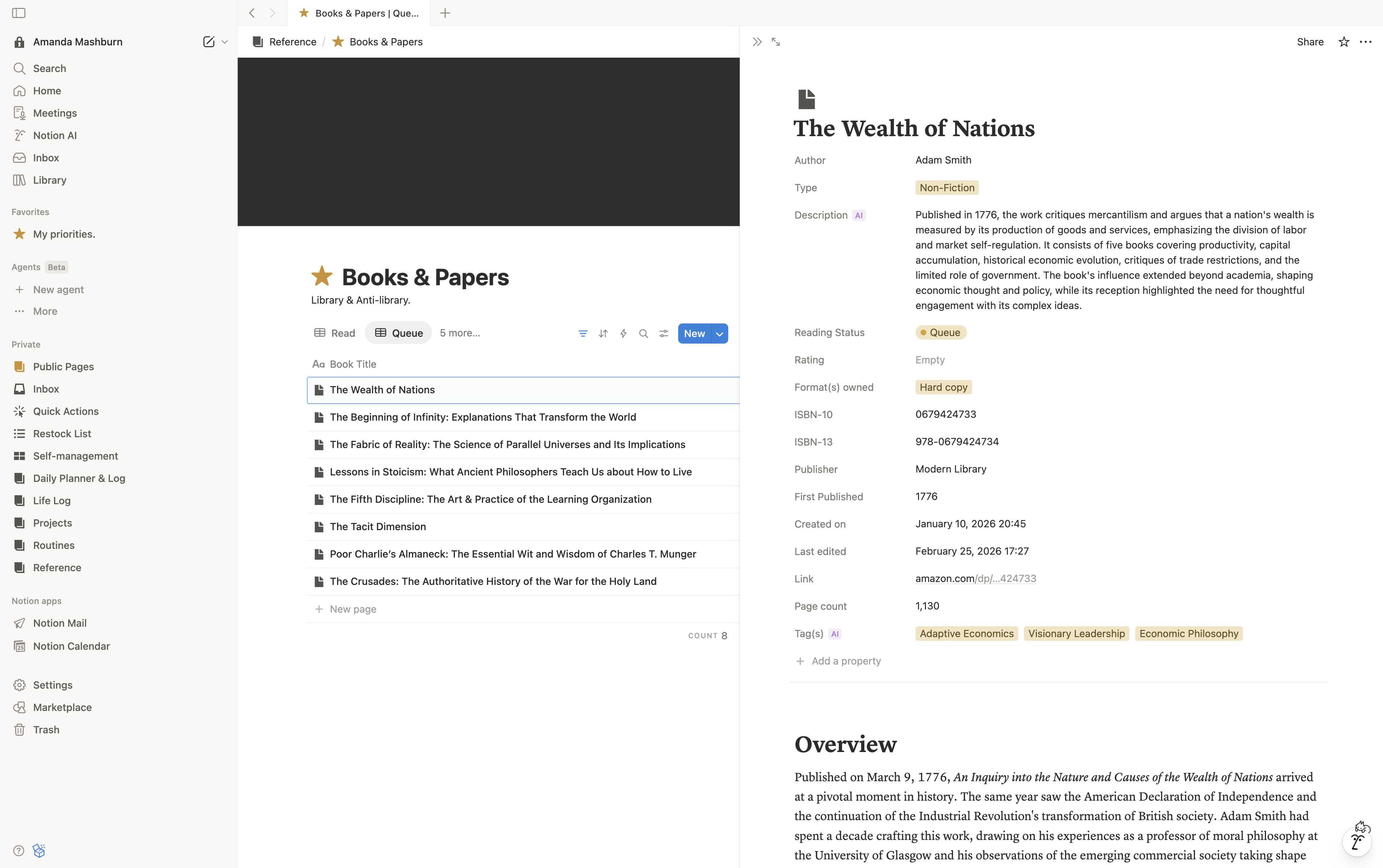Open the automations lightning bolt icon
The image size is (1383, 868).
point(623,334)
